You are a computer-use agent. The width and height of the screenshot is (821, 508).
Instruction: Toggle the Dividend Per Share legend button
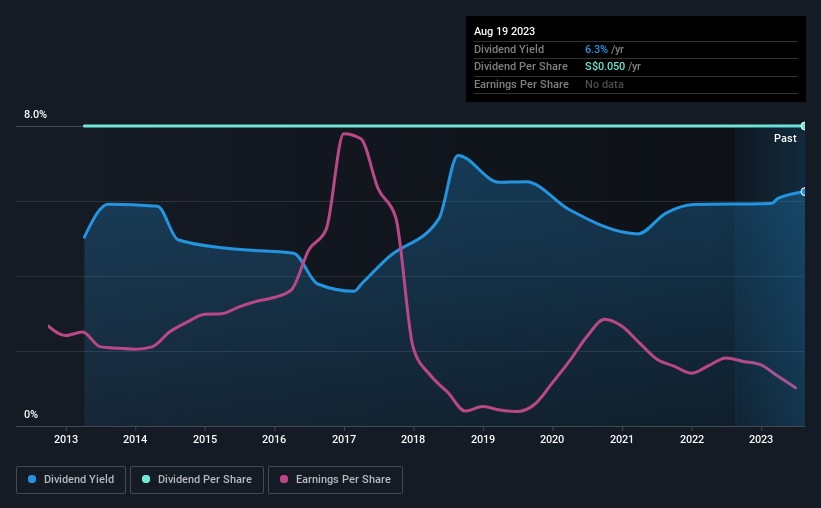(197, 480)
